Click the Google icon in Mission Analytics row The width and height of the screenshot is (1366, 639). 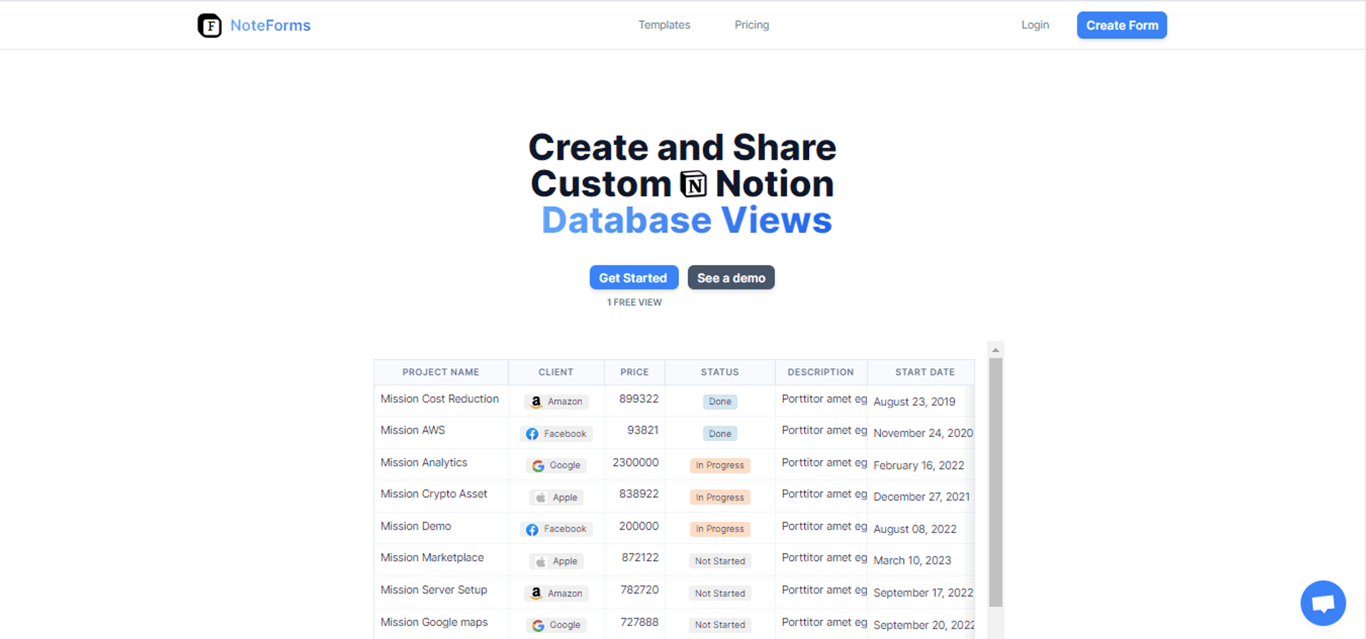(x=538, y=466)
